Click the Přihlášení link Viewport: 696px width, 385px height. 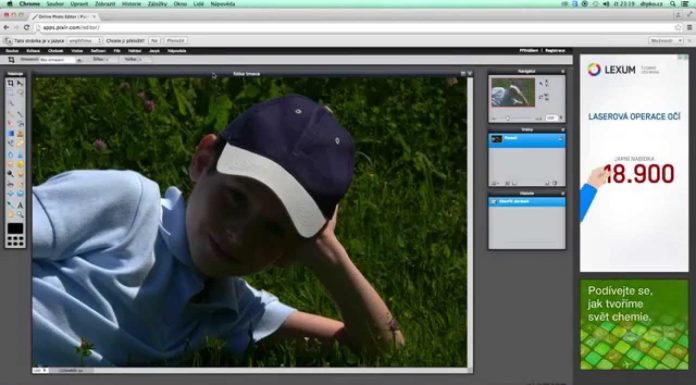point(529,51)
